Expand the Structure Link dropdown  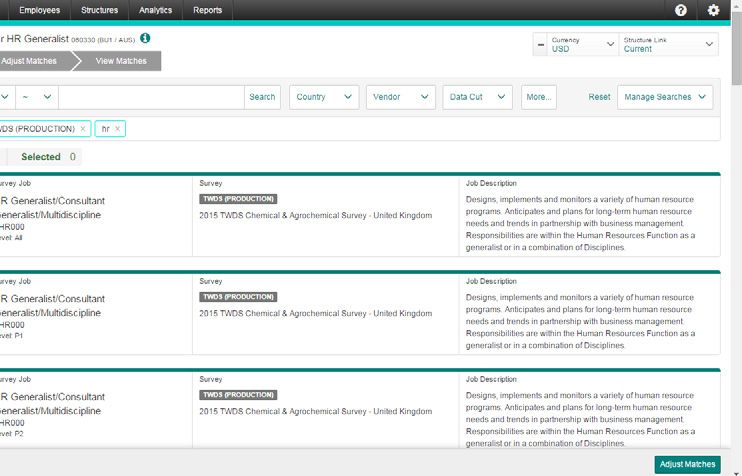667,45
